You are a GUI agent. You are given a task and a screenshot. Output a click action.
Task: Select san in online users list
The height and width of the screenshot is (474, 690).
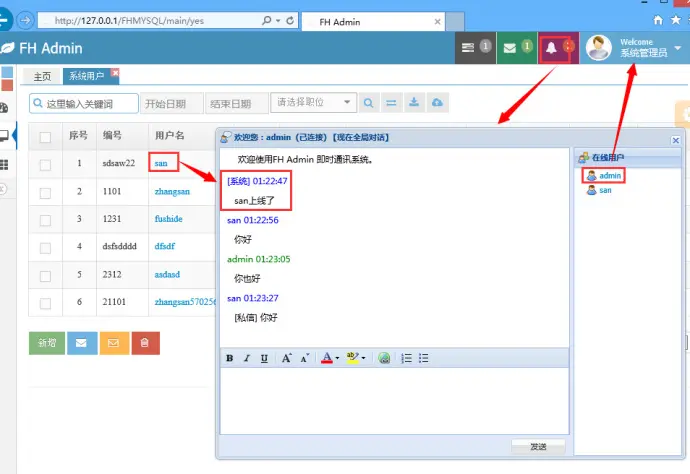599,190
